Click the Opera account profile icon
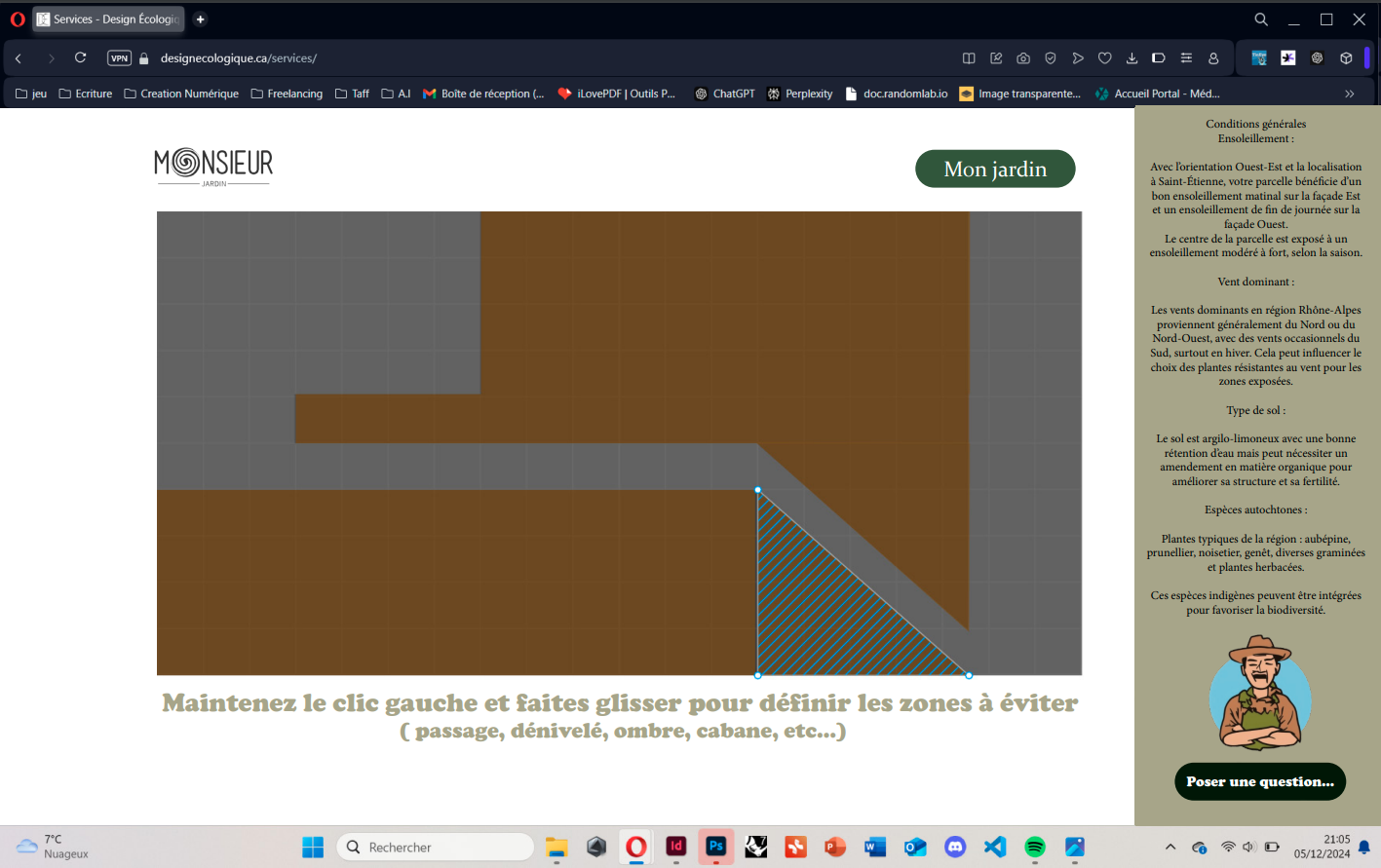 (1213, 58)
